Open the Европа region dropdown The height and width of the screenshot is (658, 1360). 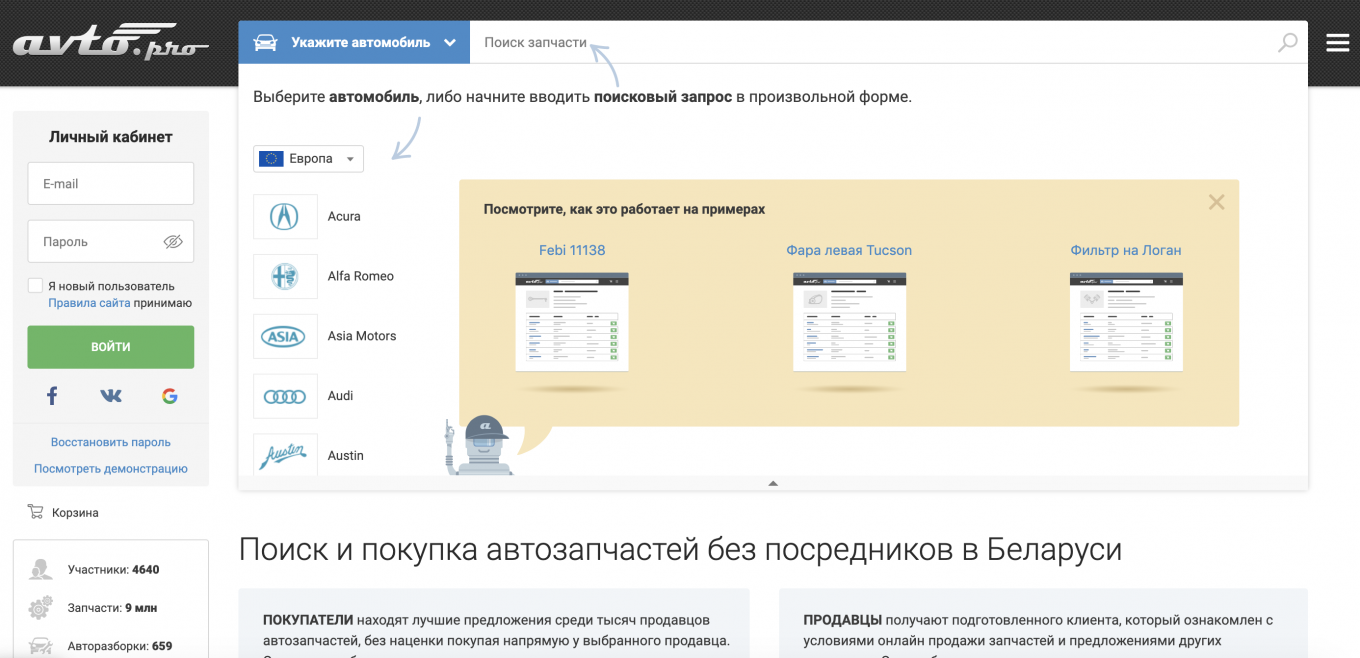click(x=308, y=158)
